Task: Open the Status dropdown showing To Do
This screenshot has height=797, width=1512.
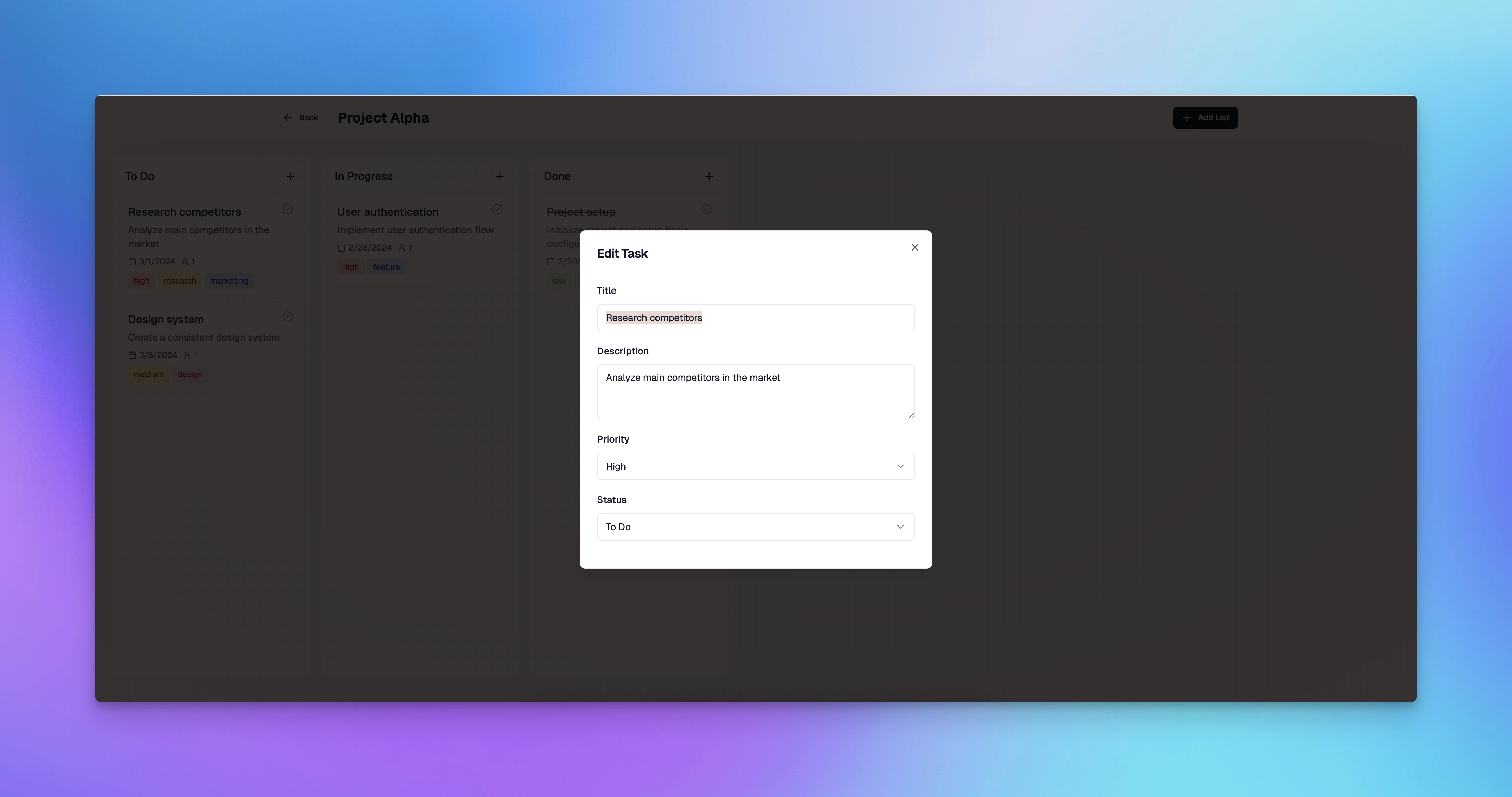Action: tap(755, 527)
